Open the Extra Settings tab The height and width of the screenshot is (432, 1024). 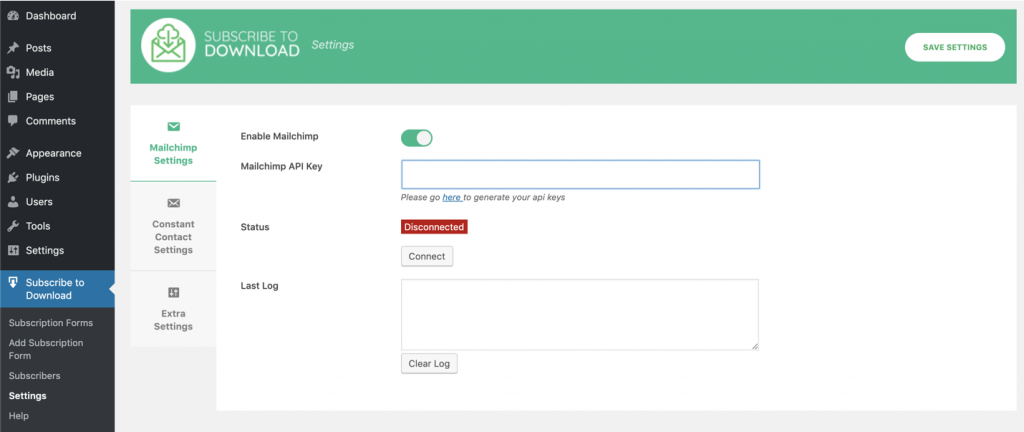[173, 308]
